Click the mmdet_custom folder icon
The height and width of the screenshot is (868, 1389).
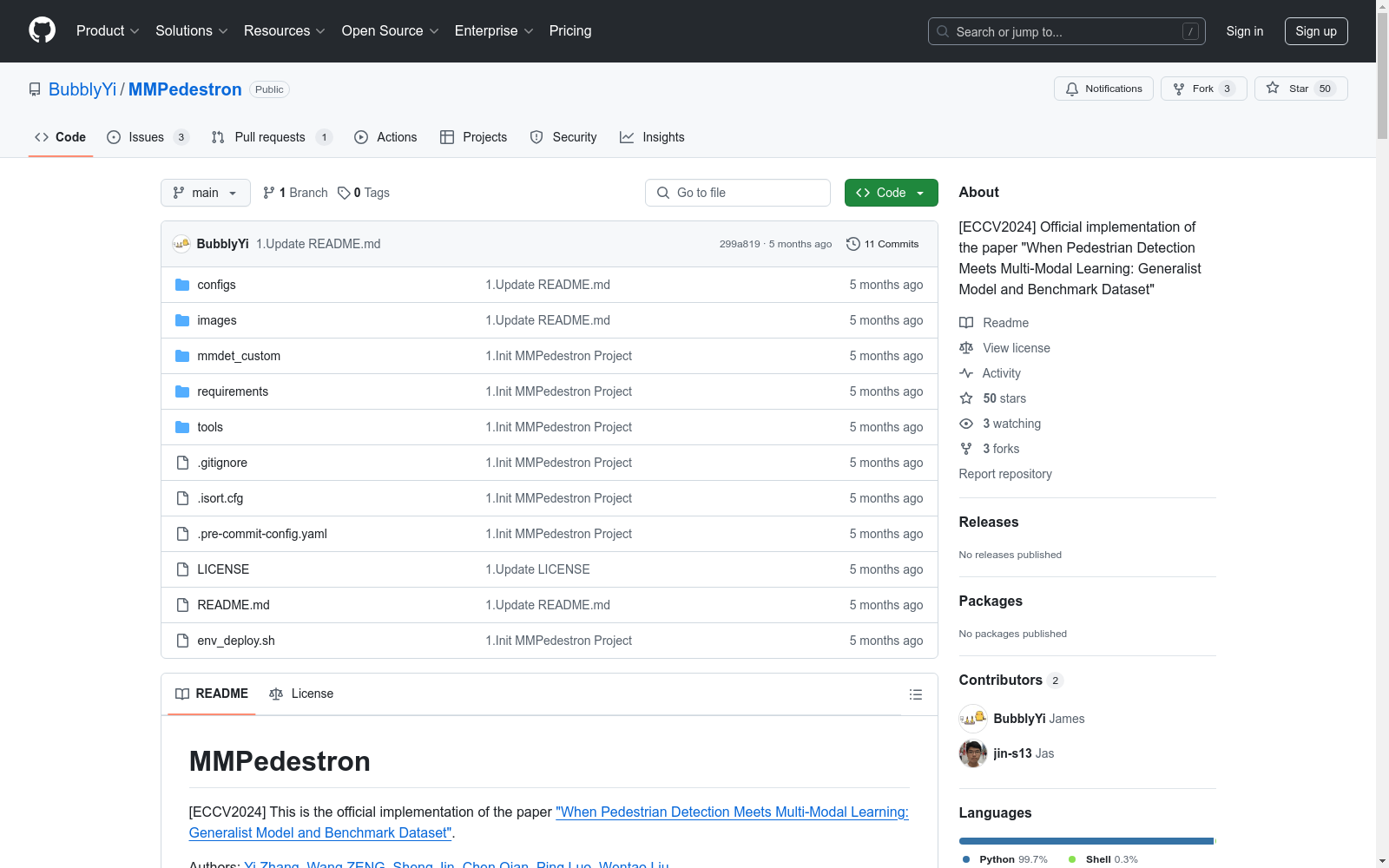tap(182, 356)
